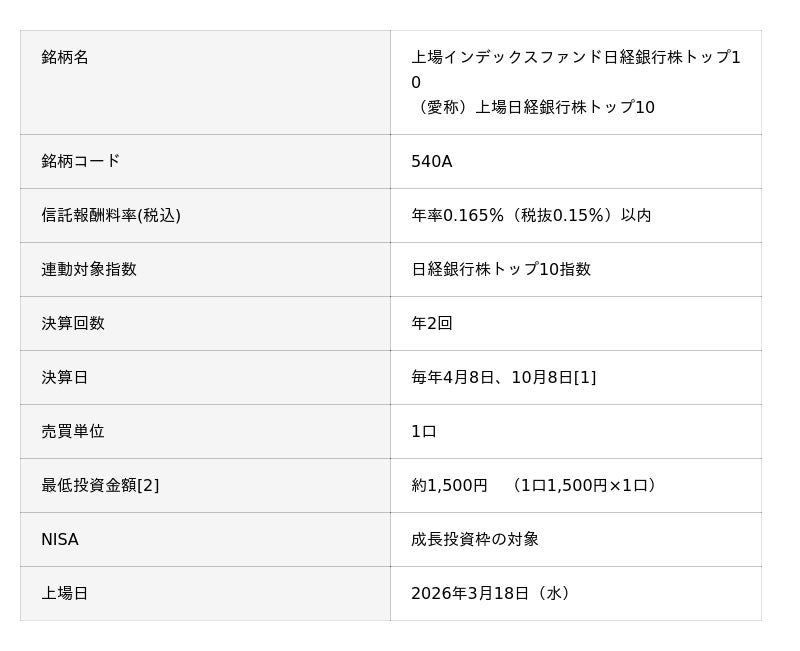Select the 成長投資枠の対象 text

[474, 539]
